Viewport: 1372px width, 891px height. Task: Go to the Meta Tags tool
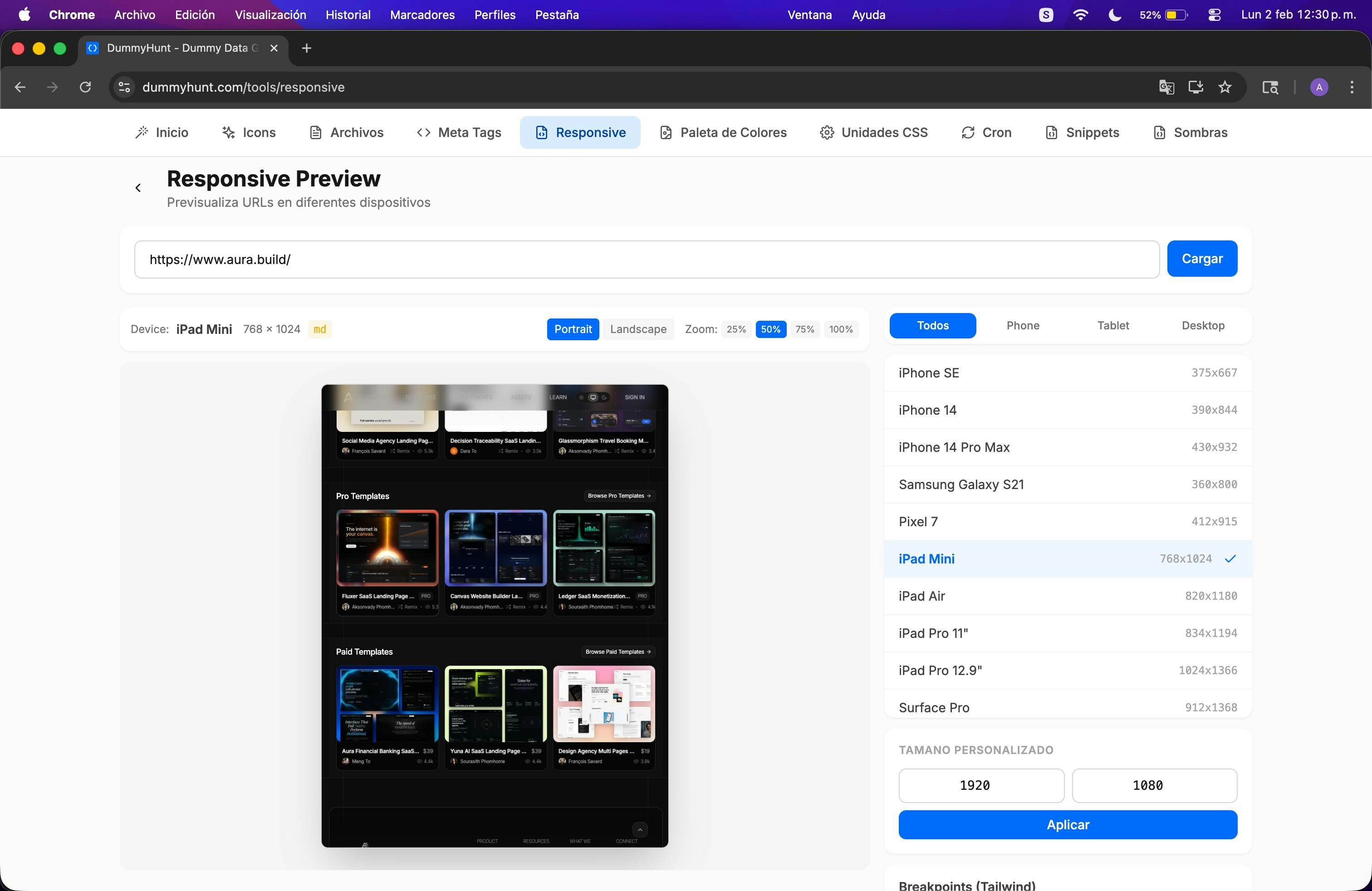coord(458,132)
